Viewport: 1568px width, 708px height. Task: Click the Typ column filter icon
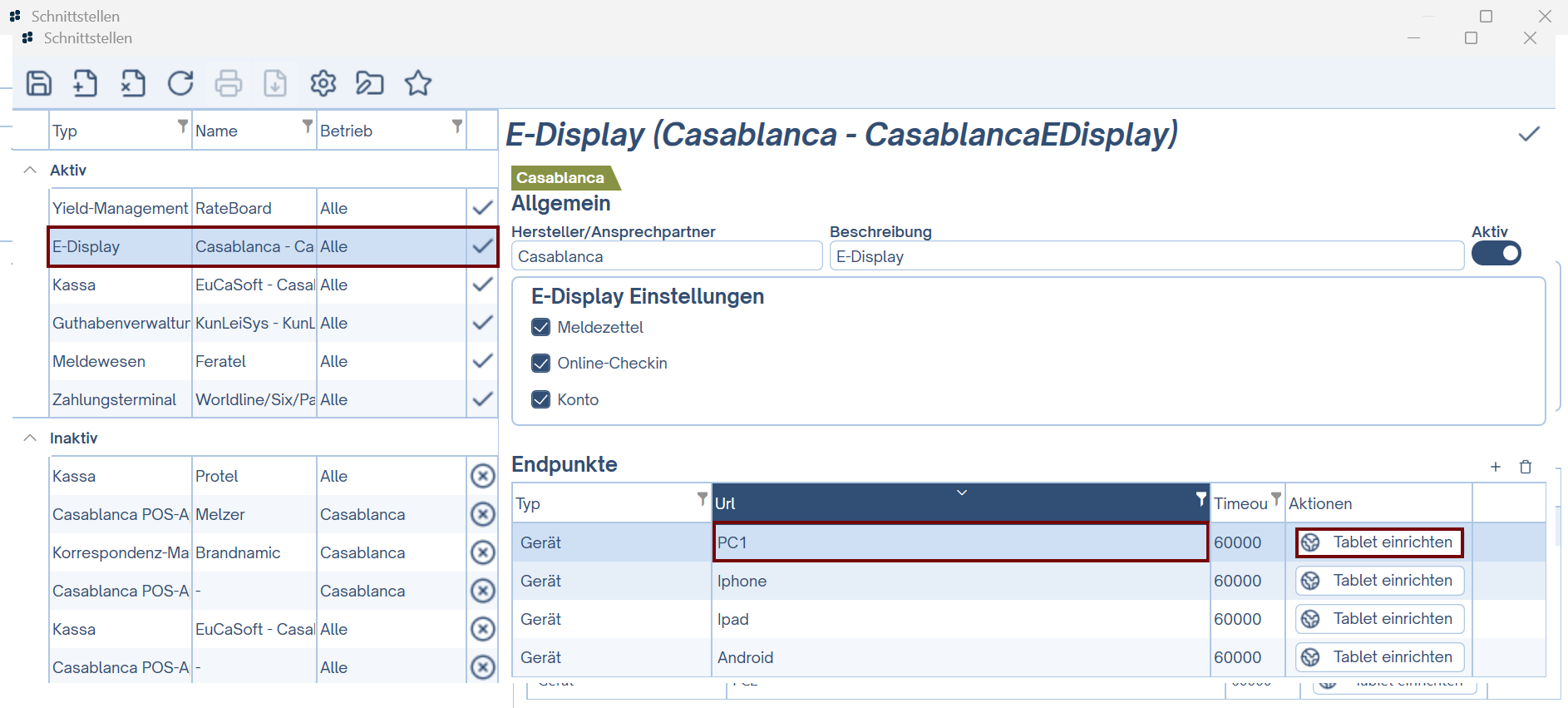[x=183, y=126]
